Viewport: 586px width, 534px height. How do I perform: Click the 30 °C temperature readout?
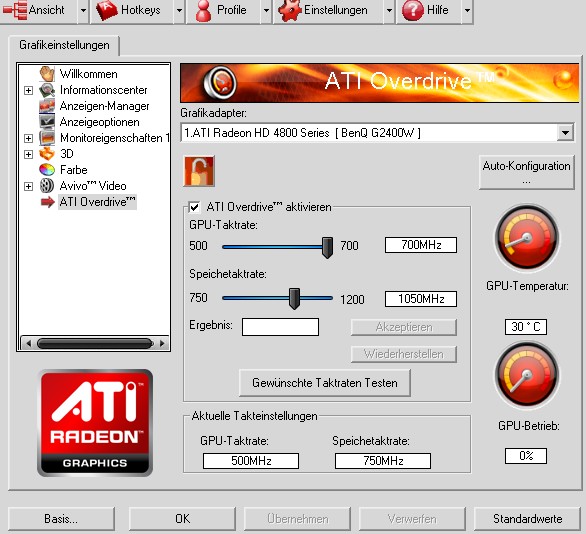pos(526,327)
